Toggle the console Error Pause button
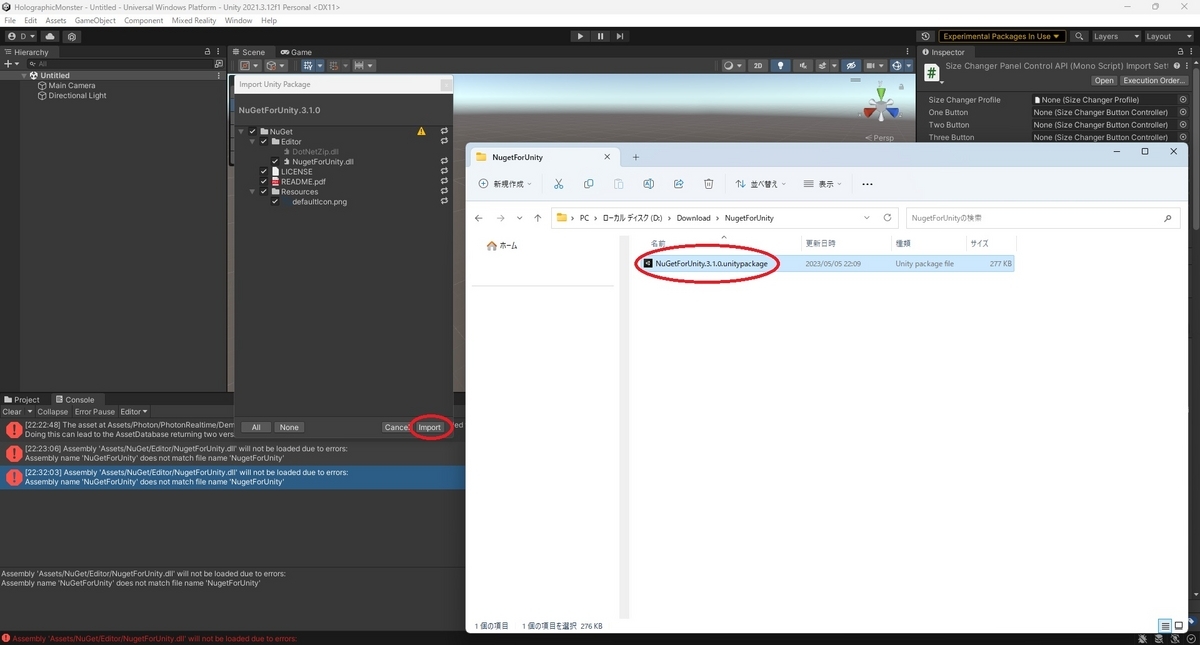Image resolution: width=1200 pixels, height=645 pixels. 95,411
